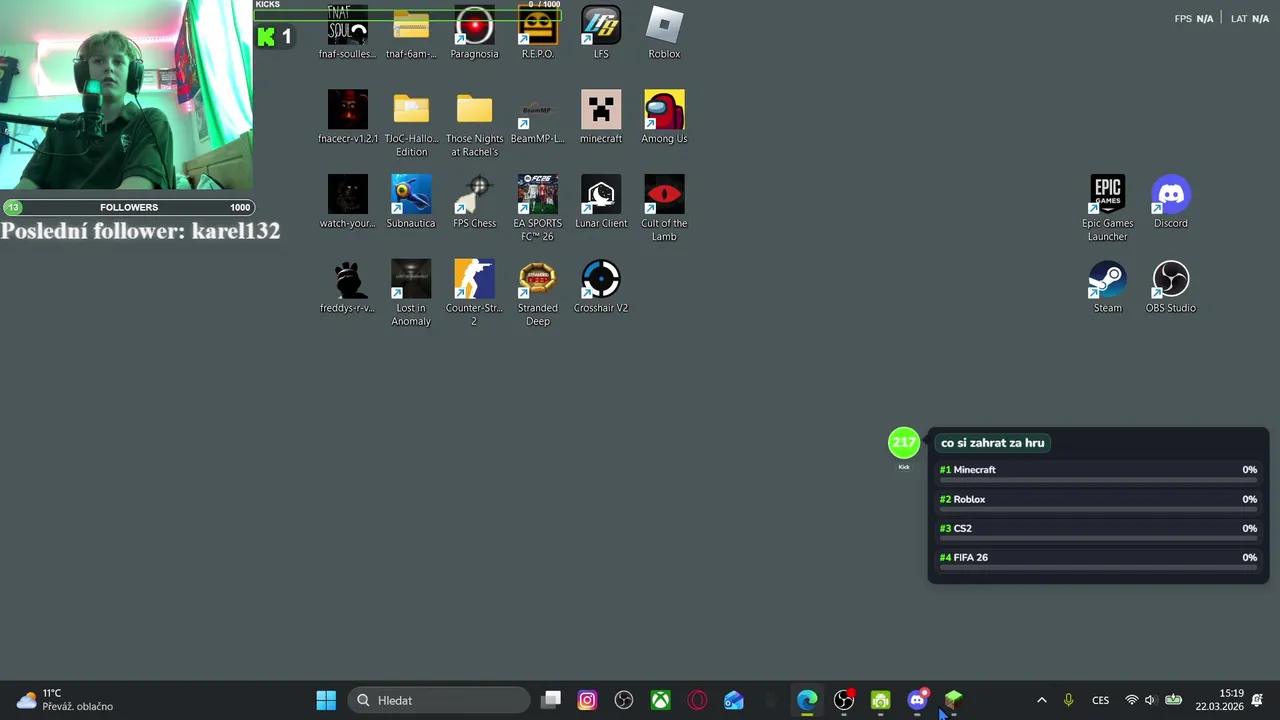This screenshot has width=1280, height=720.
Task: Click the poll option #1 Minecraft
Action: 1098,473
